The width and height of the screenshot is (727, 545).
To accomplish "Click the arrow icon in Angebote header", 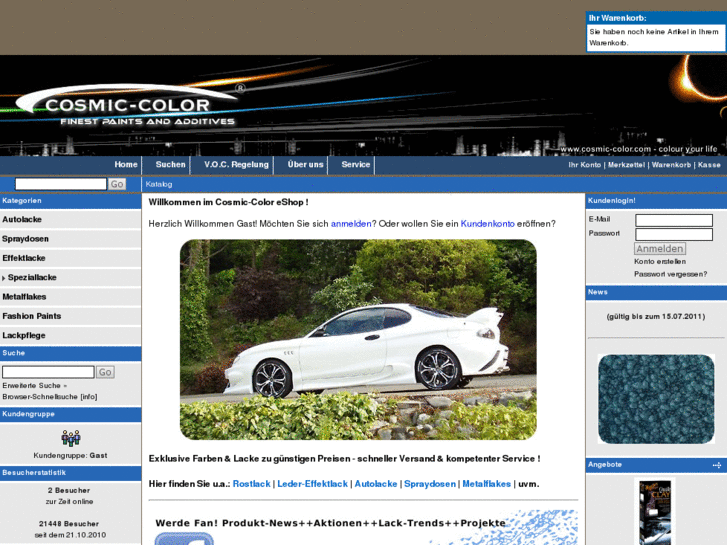I will [x=717, y=465].
